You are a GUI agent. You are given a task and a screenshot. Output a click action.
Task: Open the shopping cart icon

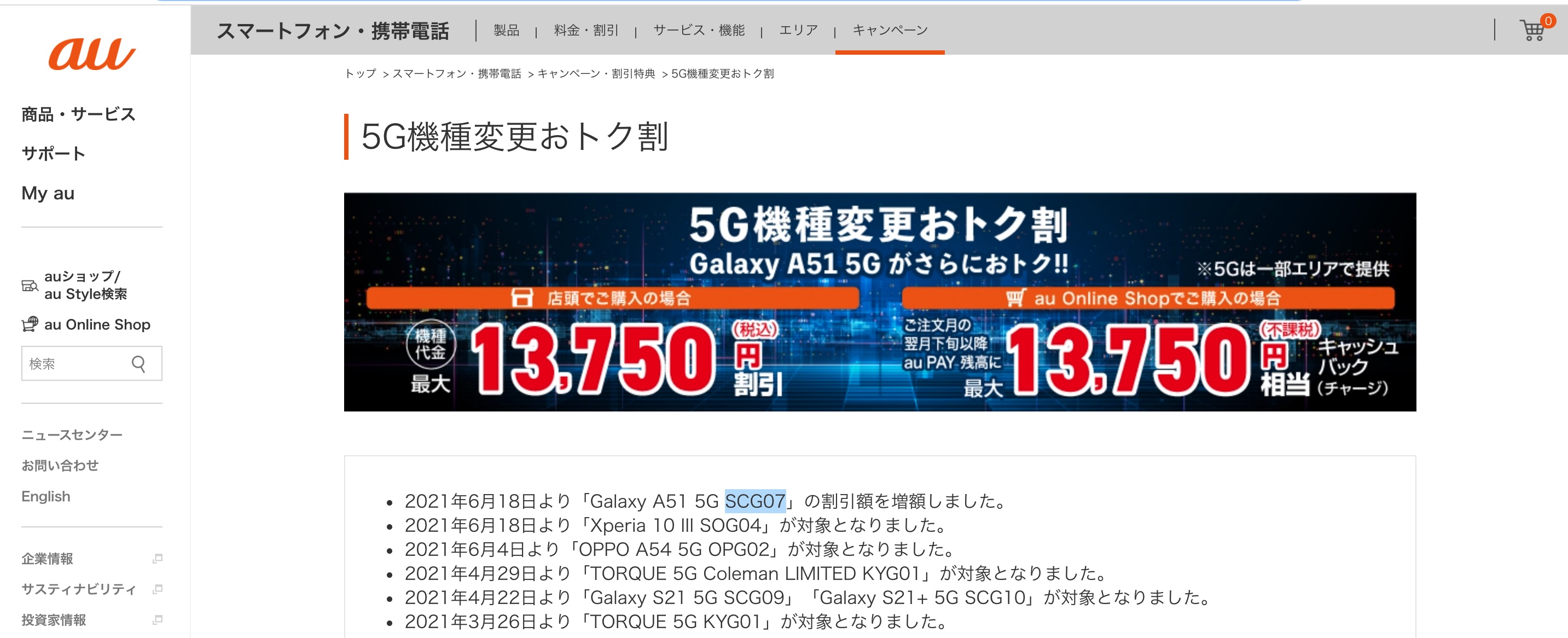(x=1532, y=30)
